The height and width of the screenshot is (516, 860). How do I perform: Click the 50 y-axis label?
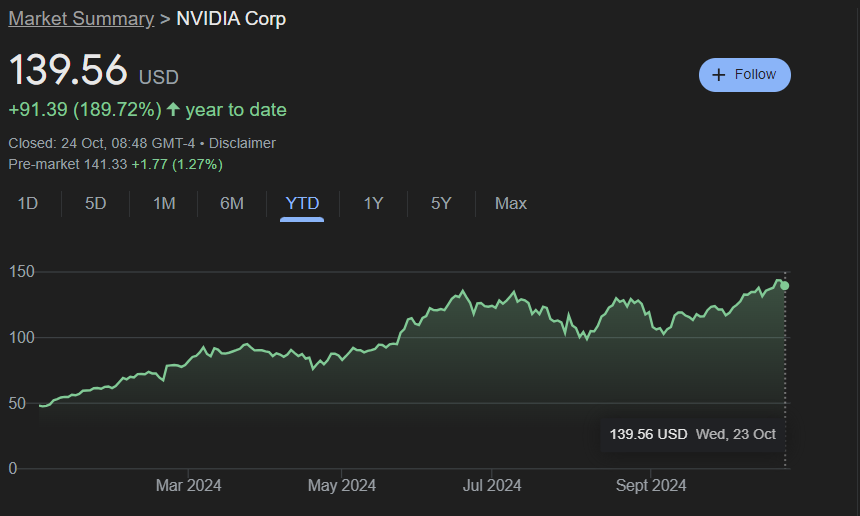[x=17, y=404]
